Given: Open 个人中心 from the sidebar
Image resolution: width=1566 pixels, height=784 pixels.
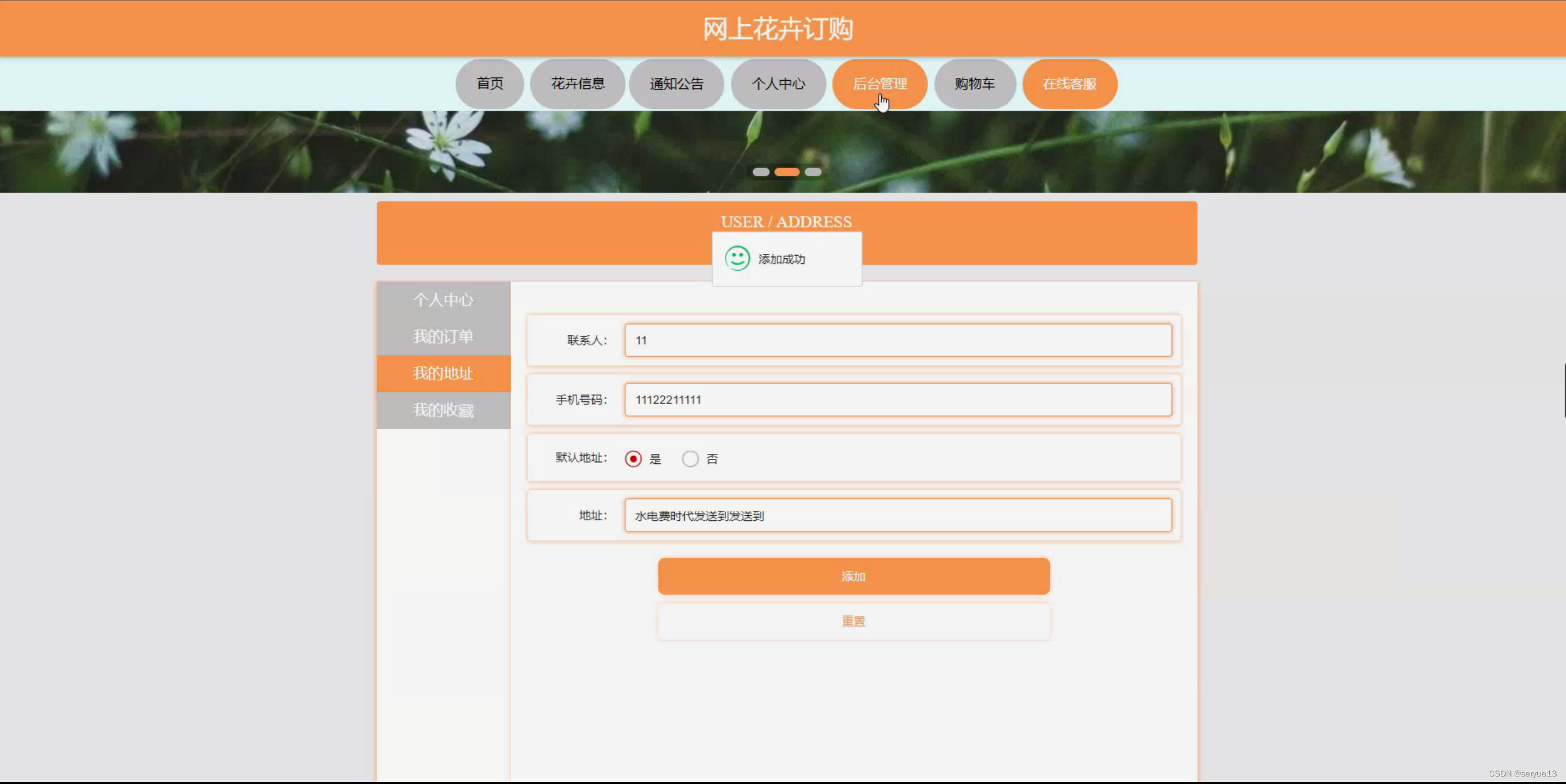Looking at the screenshot, I should click(443, 299).
